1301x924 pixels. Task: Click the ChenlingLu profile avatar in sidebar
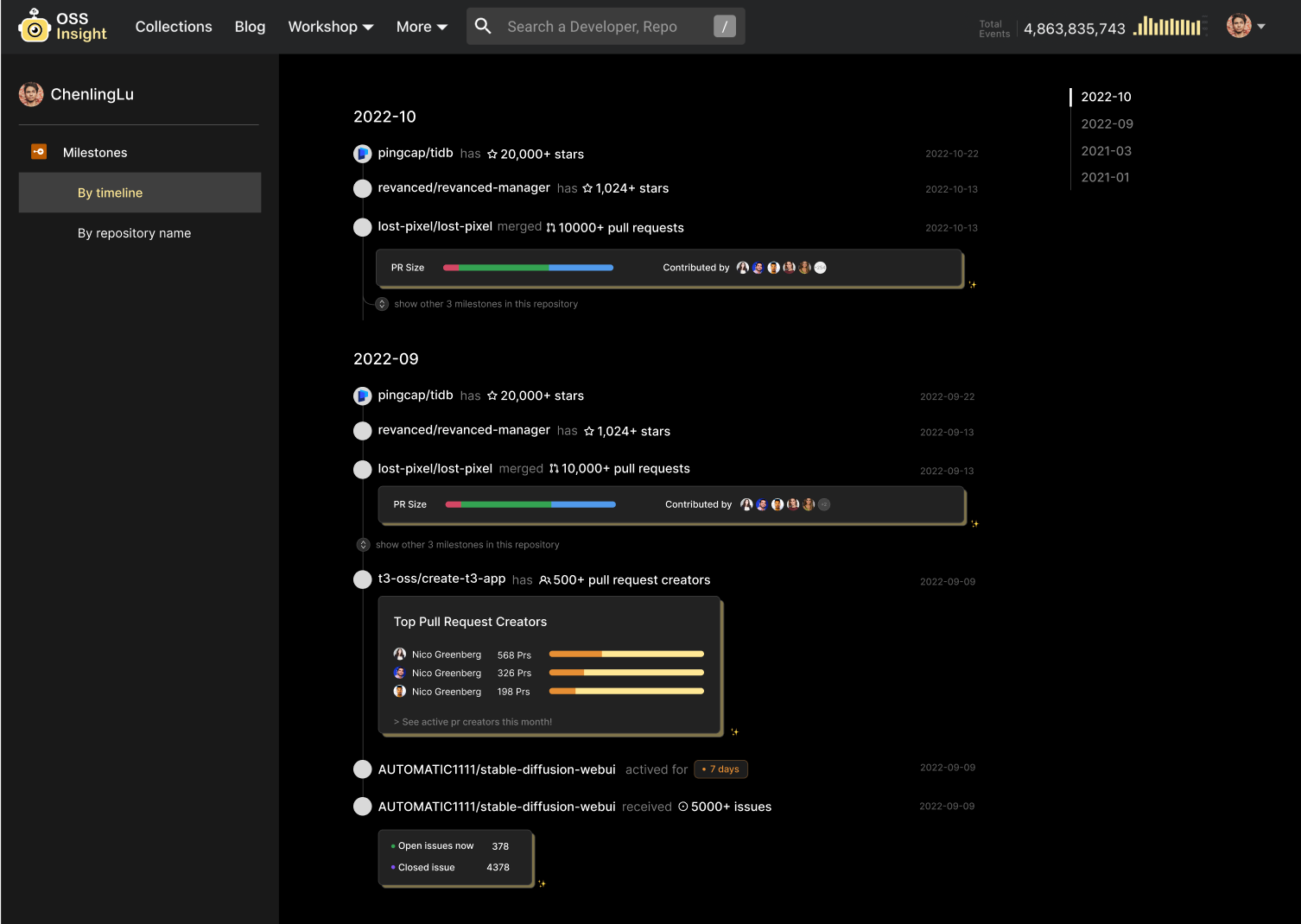(31, 94)
